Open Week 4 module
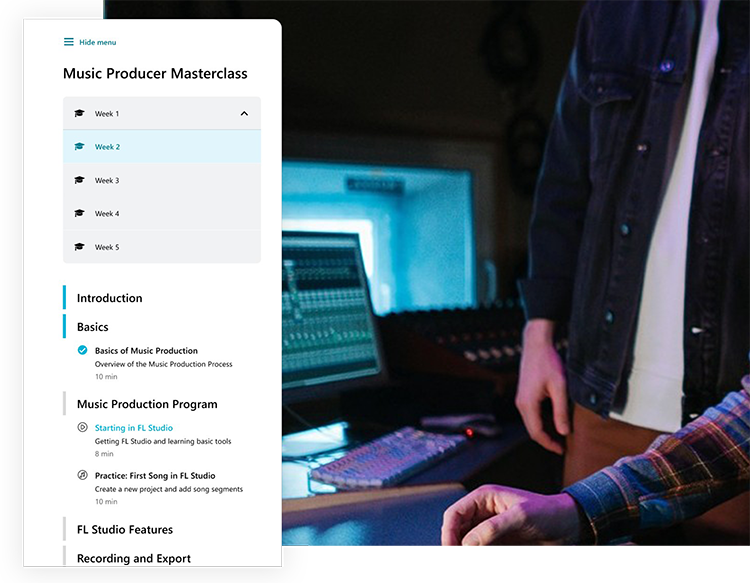Image resolution: width=750 pixels, height=583 pixels. pyautogui.click(x=162, y=213)
